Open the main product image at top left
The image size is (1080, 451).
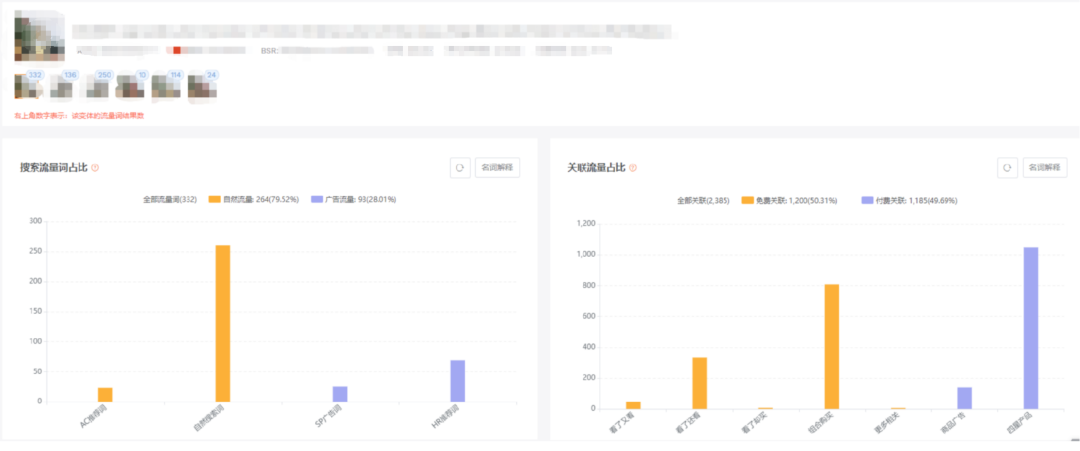tap(39, 36)
